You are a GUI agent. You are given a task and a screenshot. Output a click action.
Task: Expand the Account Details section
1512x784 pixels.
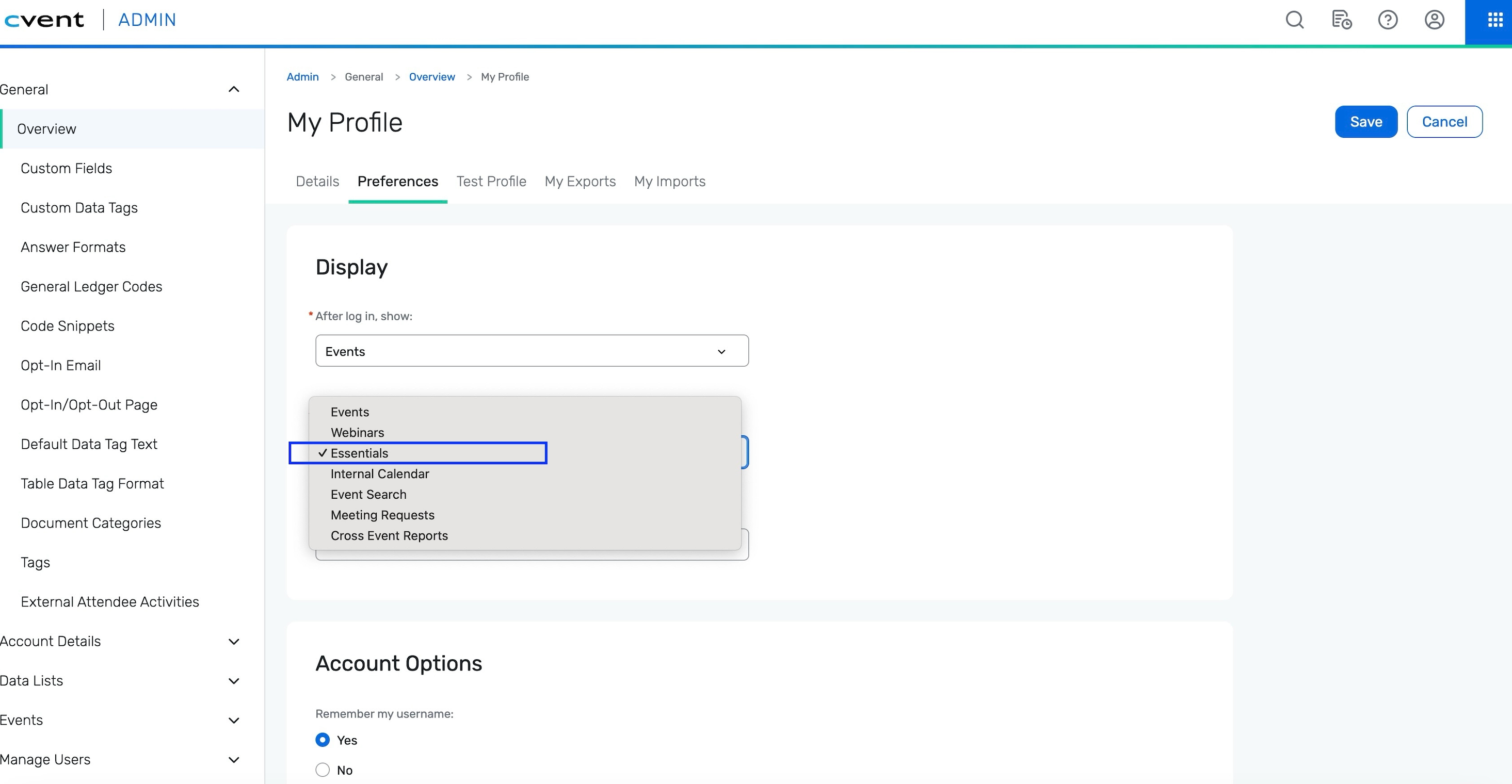pos(234,642)
